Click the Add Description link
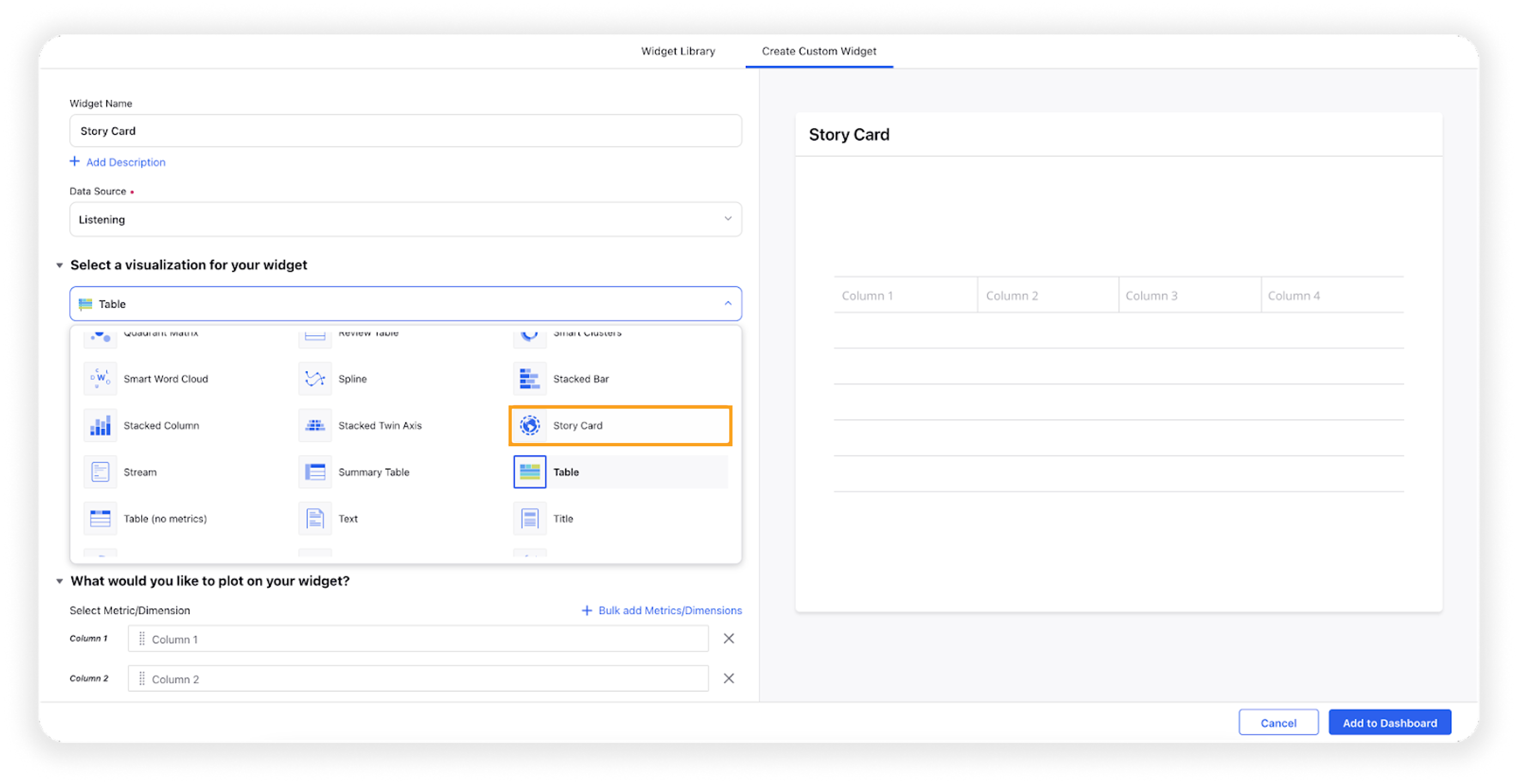Image resolution: width=1518 pixels, height=784 pixels. pos(125,162)
